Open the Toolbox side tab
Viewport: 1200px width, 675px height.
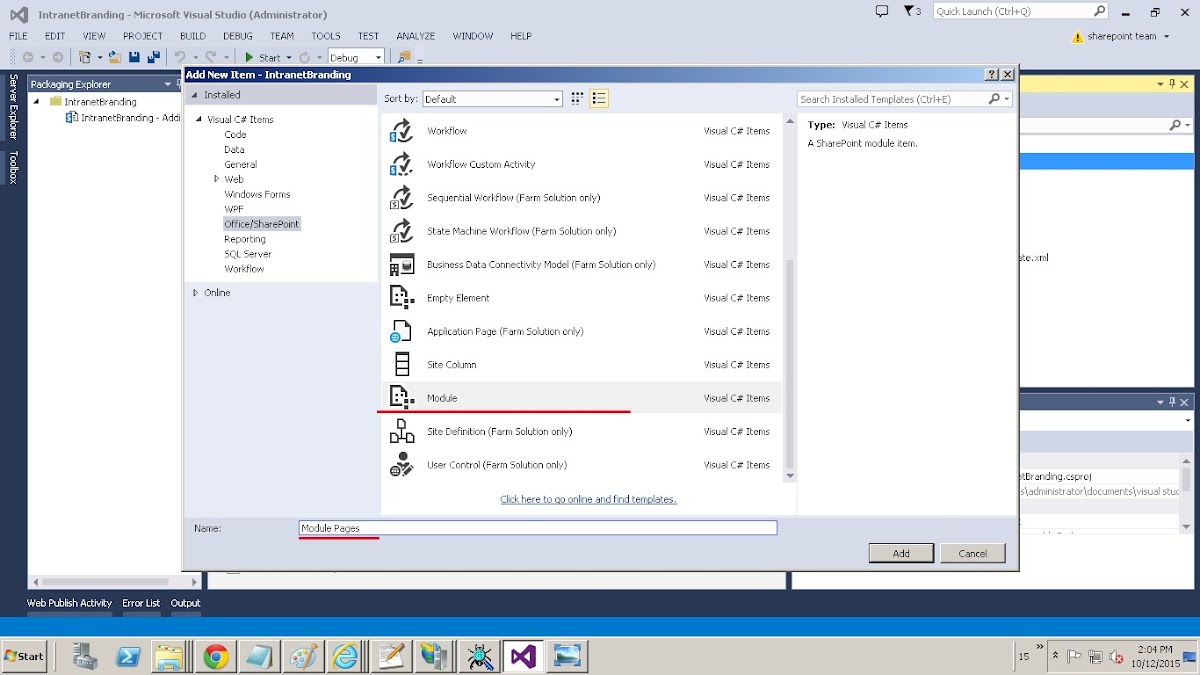13,167
